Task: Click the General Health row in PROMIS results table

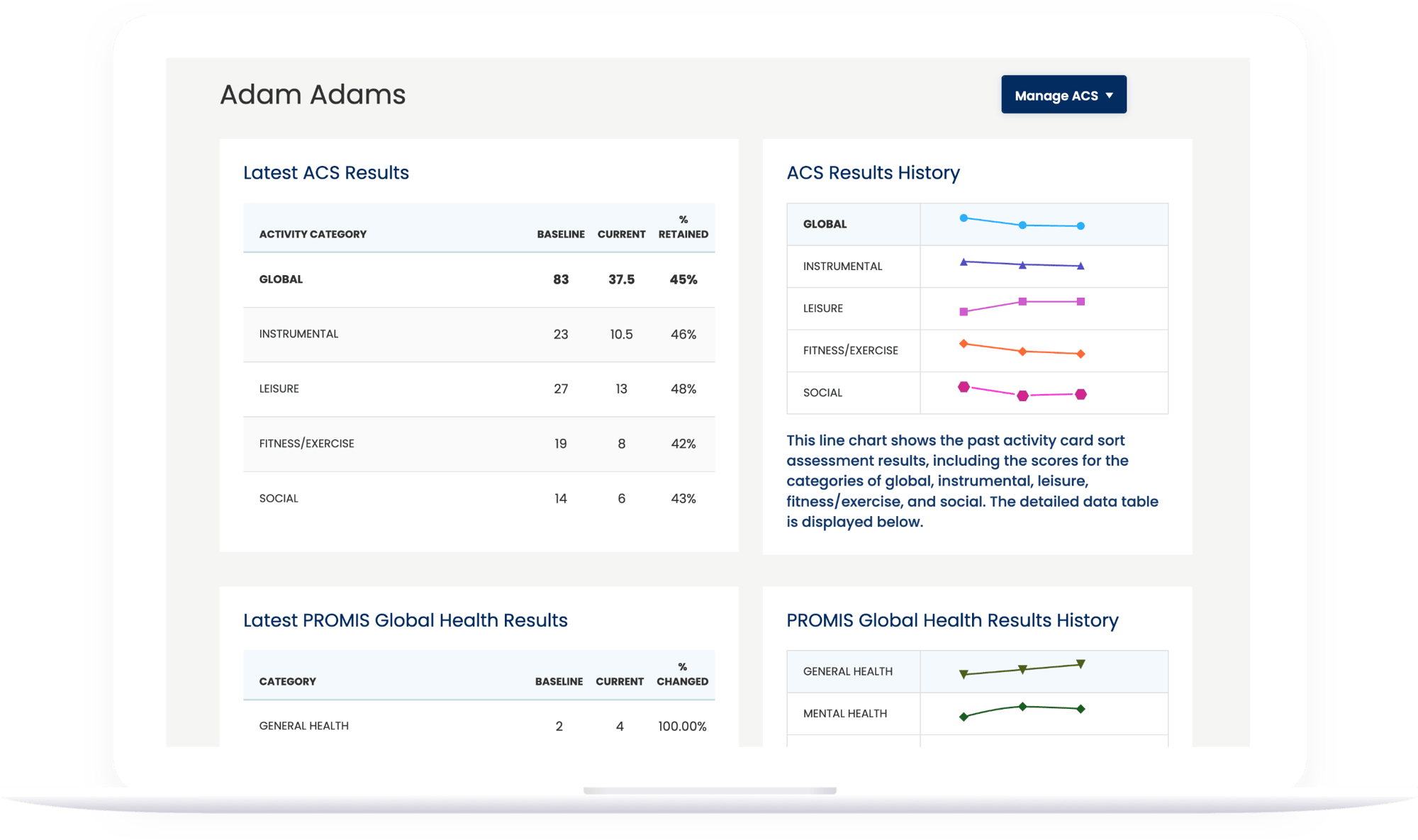Action: (304, 726)
